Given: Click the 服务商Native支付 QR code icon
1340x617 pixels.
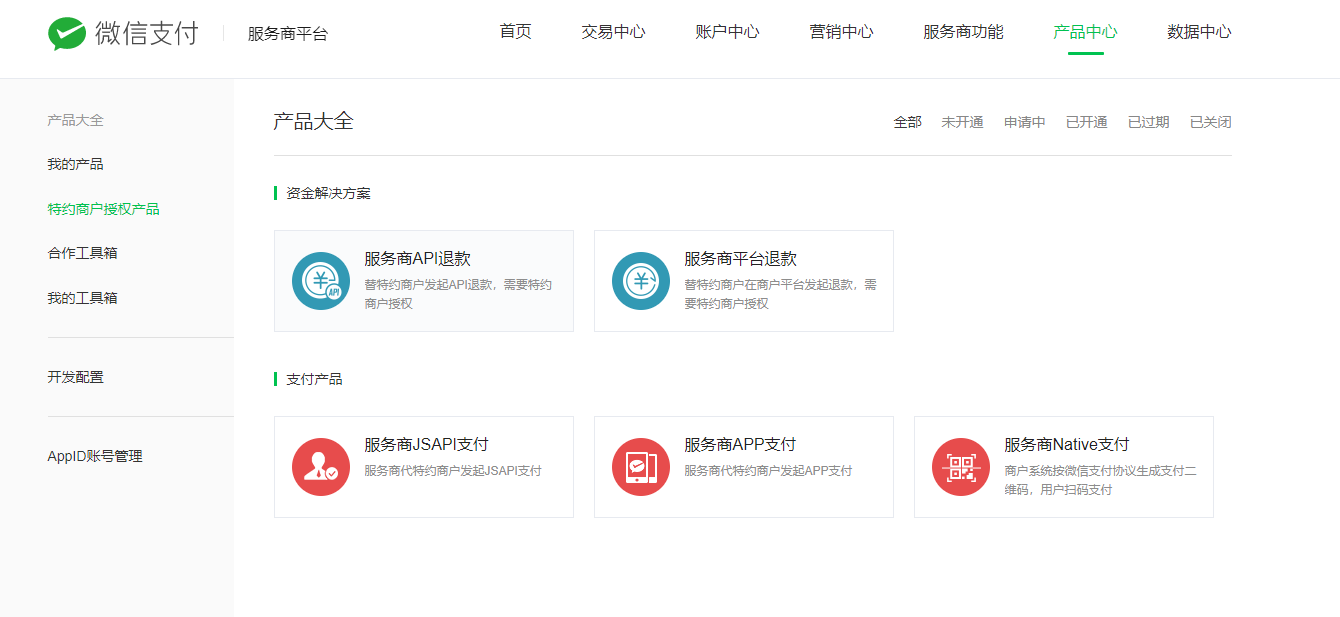Looking at the screenshot, I should [x=961, y=467].
